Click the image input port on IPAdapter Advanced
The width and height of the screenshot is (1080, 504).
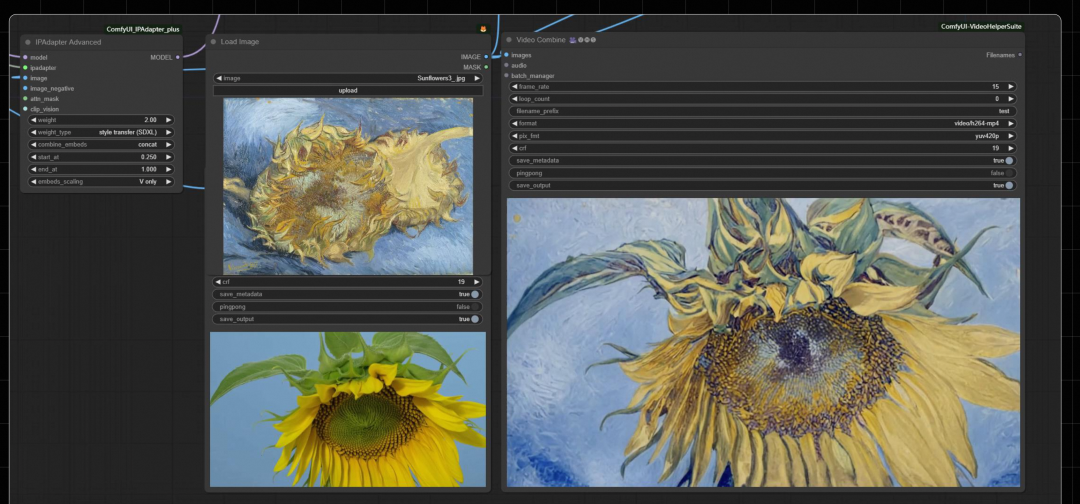click(x=25, y=78)
